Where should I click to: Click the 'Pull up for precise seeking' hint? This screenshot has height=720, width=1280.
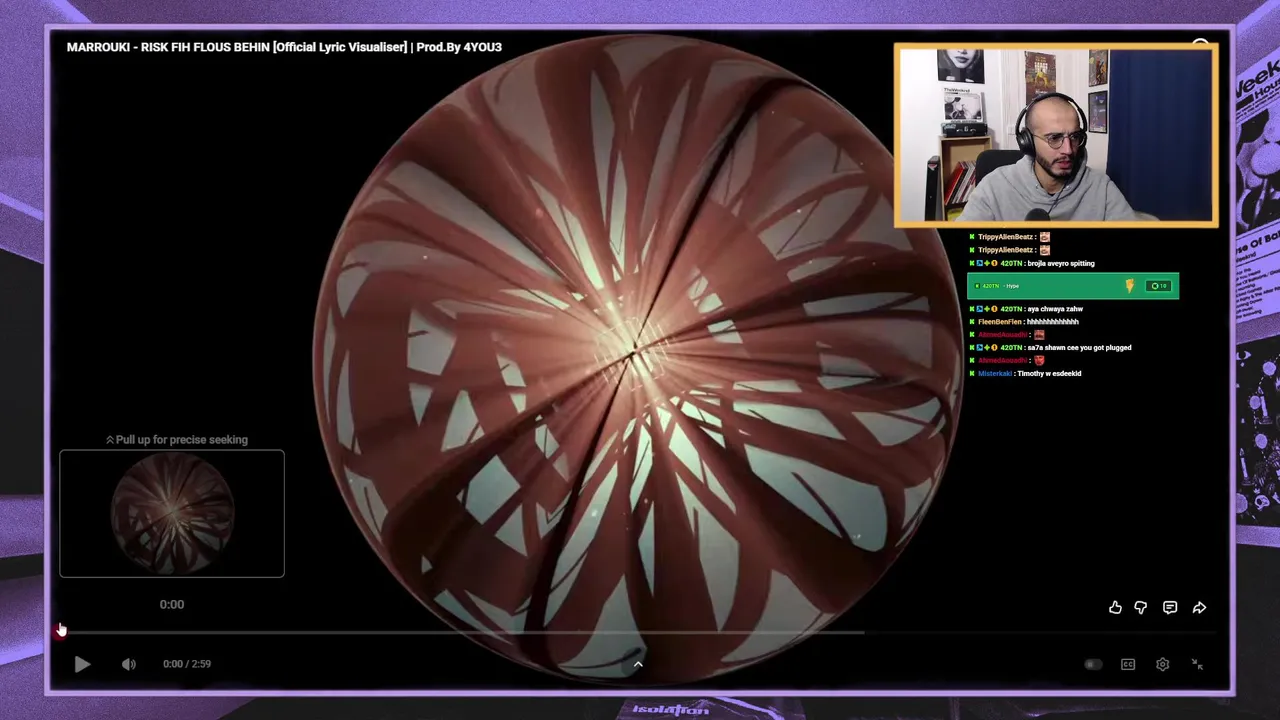[177, 439]
